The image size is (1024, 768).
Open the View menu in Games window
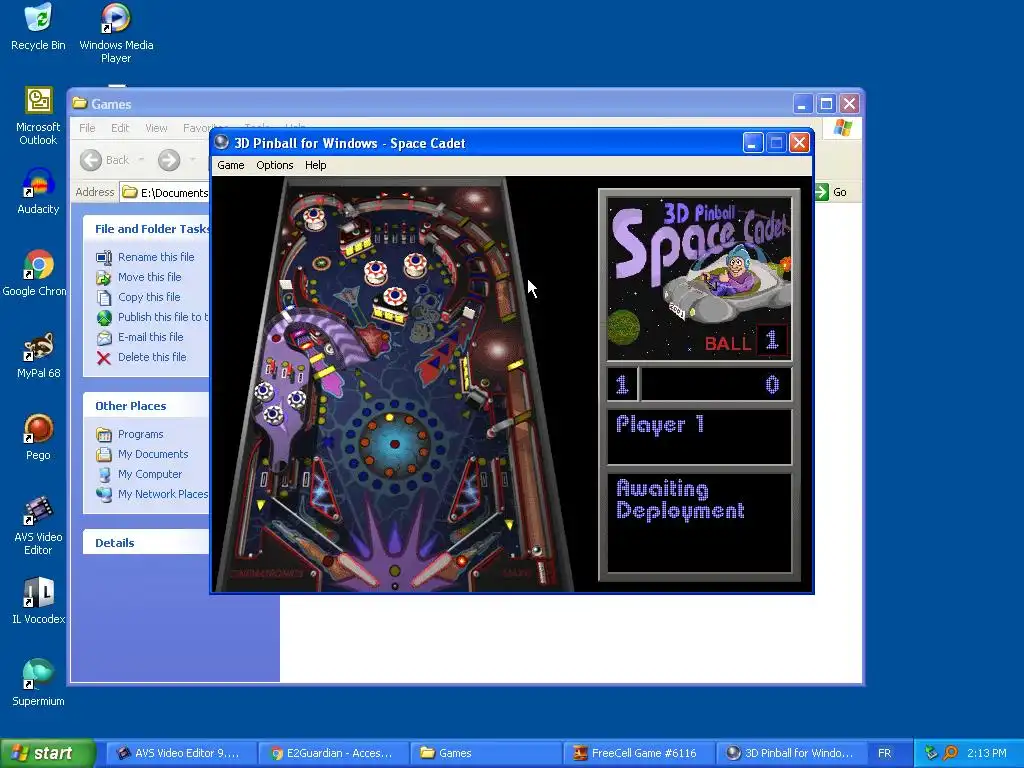point(156,128)
